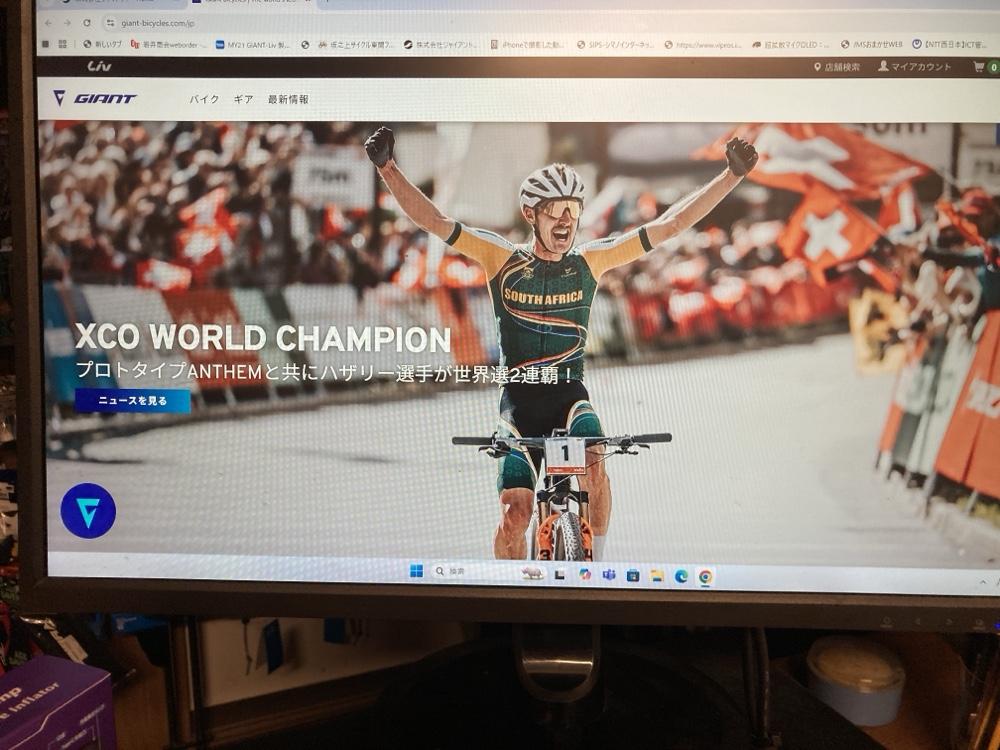Open the Windows Start menu
Screen dimensions: 1000x750
[x=416, y=571]
